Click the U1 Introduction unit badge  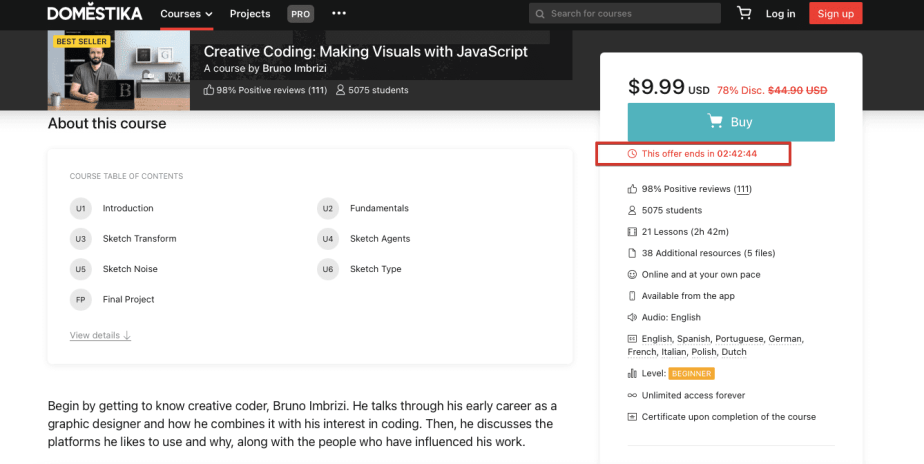click(81, 208)
